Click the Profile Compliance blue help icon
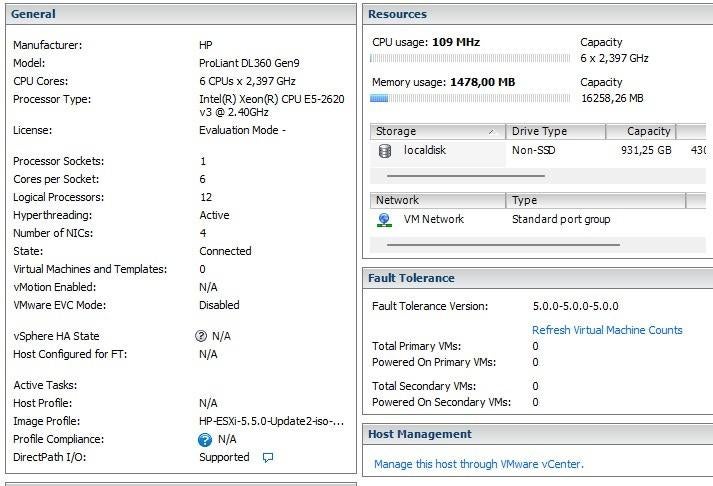Image resolution: width=713 pixels, height=486 pixels. 205,440
